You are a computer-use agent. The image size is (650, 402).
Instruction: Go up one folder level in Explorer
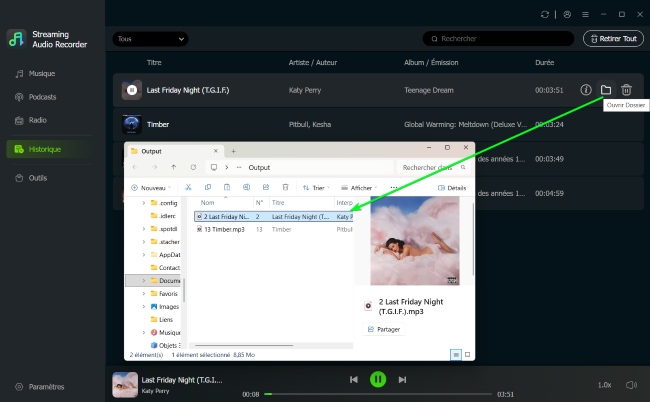(x=174, y=167)
